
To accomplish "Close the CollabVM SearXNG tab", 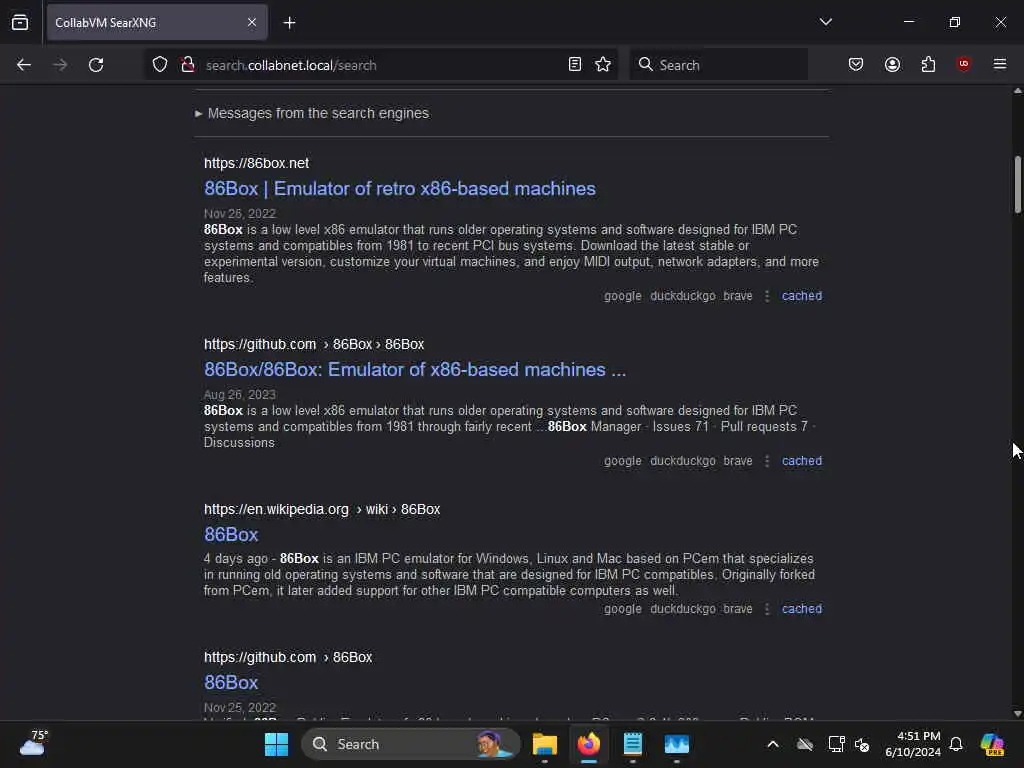I will [252, 22].
